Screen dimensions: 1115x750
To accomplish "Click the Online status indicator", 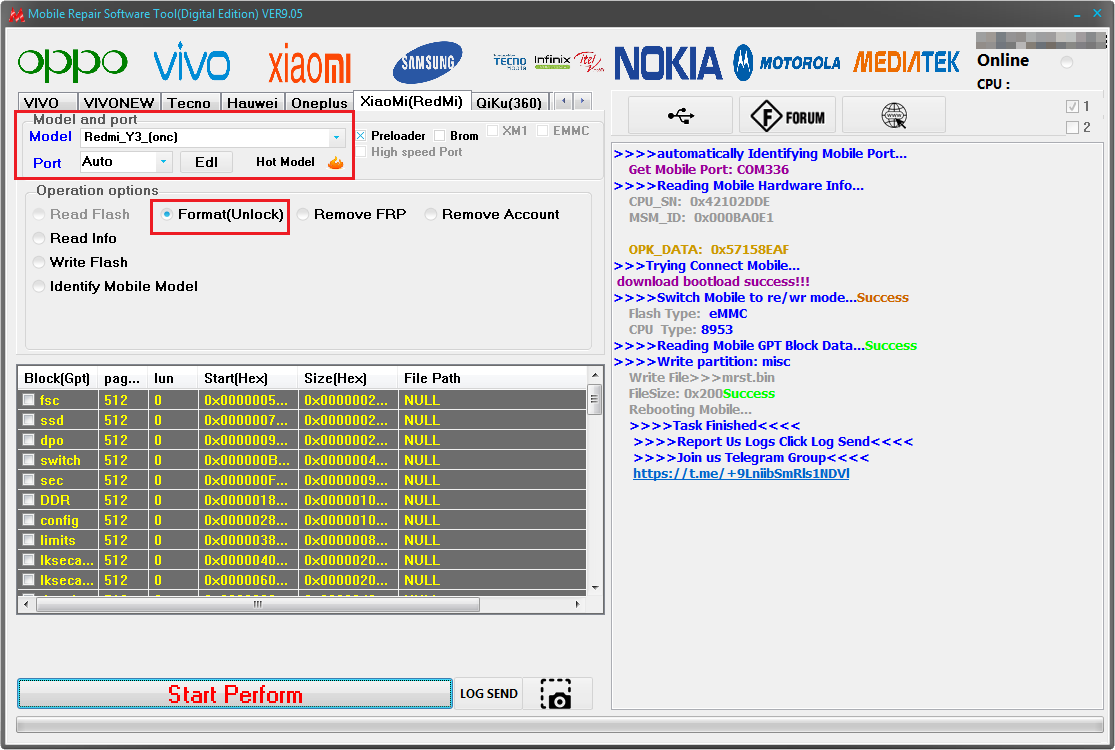I will [x=1067, y=63].
